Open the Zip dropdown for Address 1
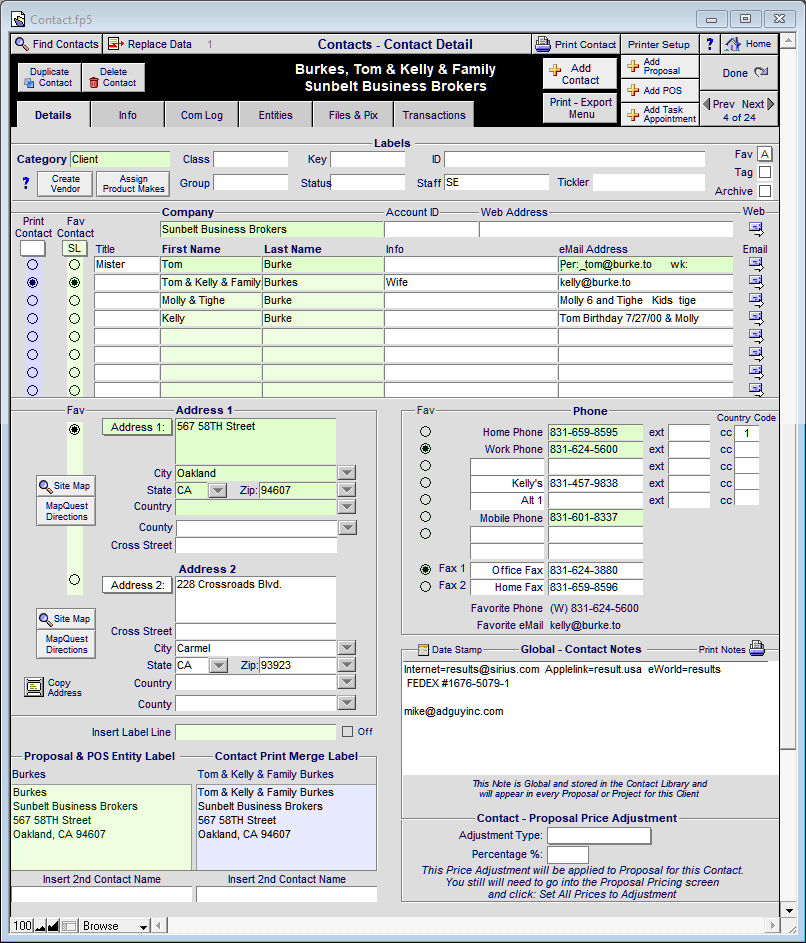This screenshot has height=943, width=806. pos(347,490)
